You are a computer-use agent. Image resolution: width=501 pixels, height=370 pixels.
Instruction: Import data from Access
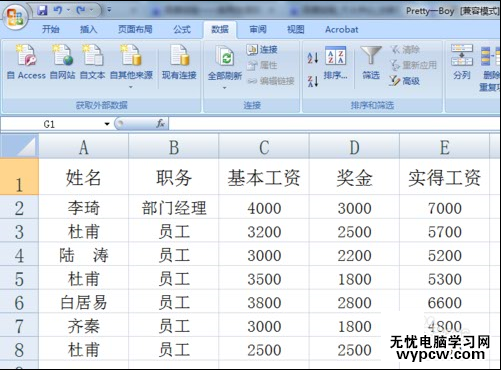point(26,62)
